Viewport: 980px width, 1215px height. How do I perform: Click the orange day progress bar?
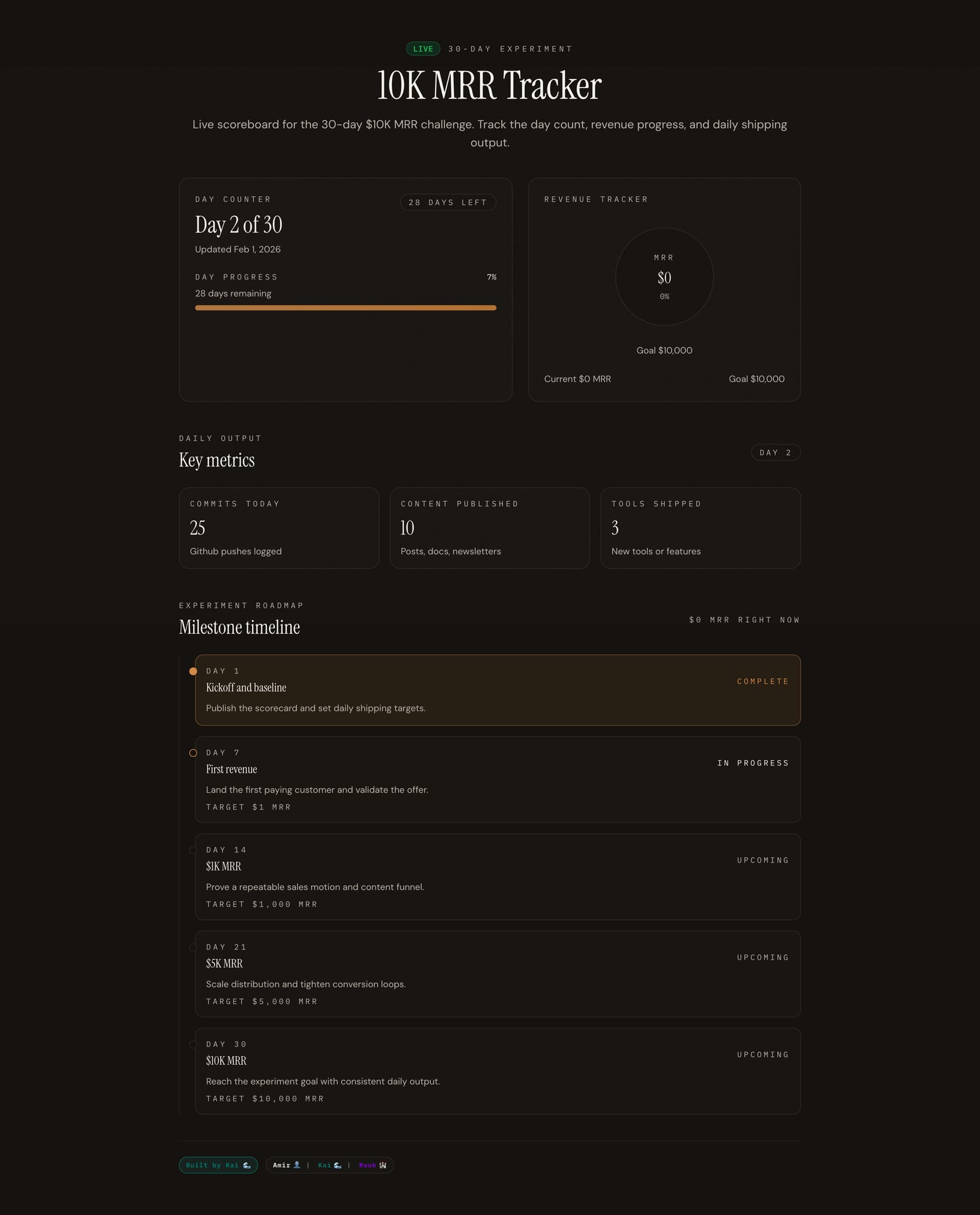pyautogui.click(x=345, y=308)
